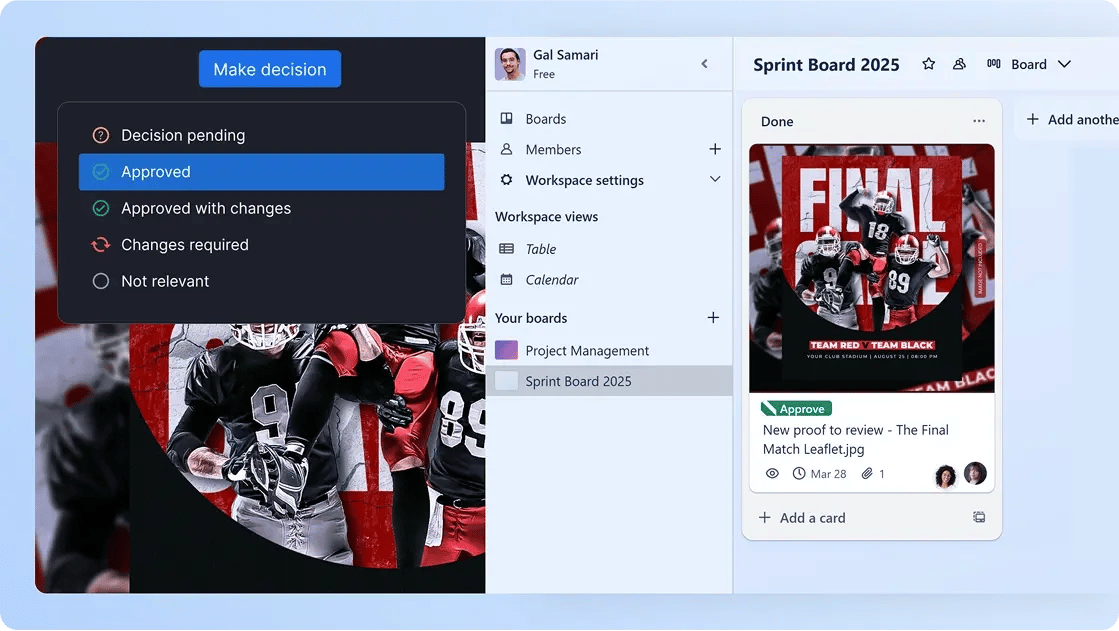
Task: Click the create-from-template icon in Done list
Action: [978, 517]
